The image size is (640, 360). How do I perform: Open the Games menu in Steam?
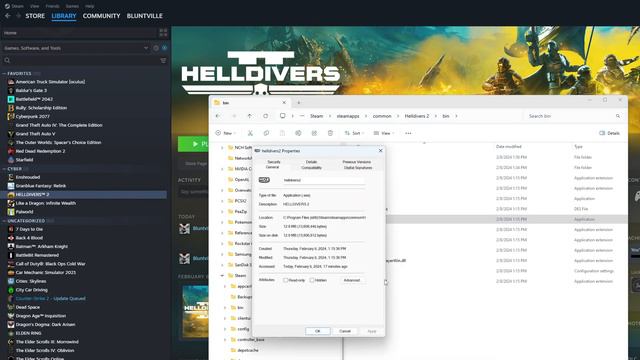tap(72, 6)
